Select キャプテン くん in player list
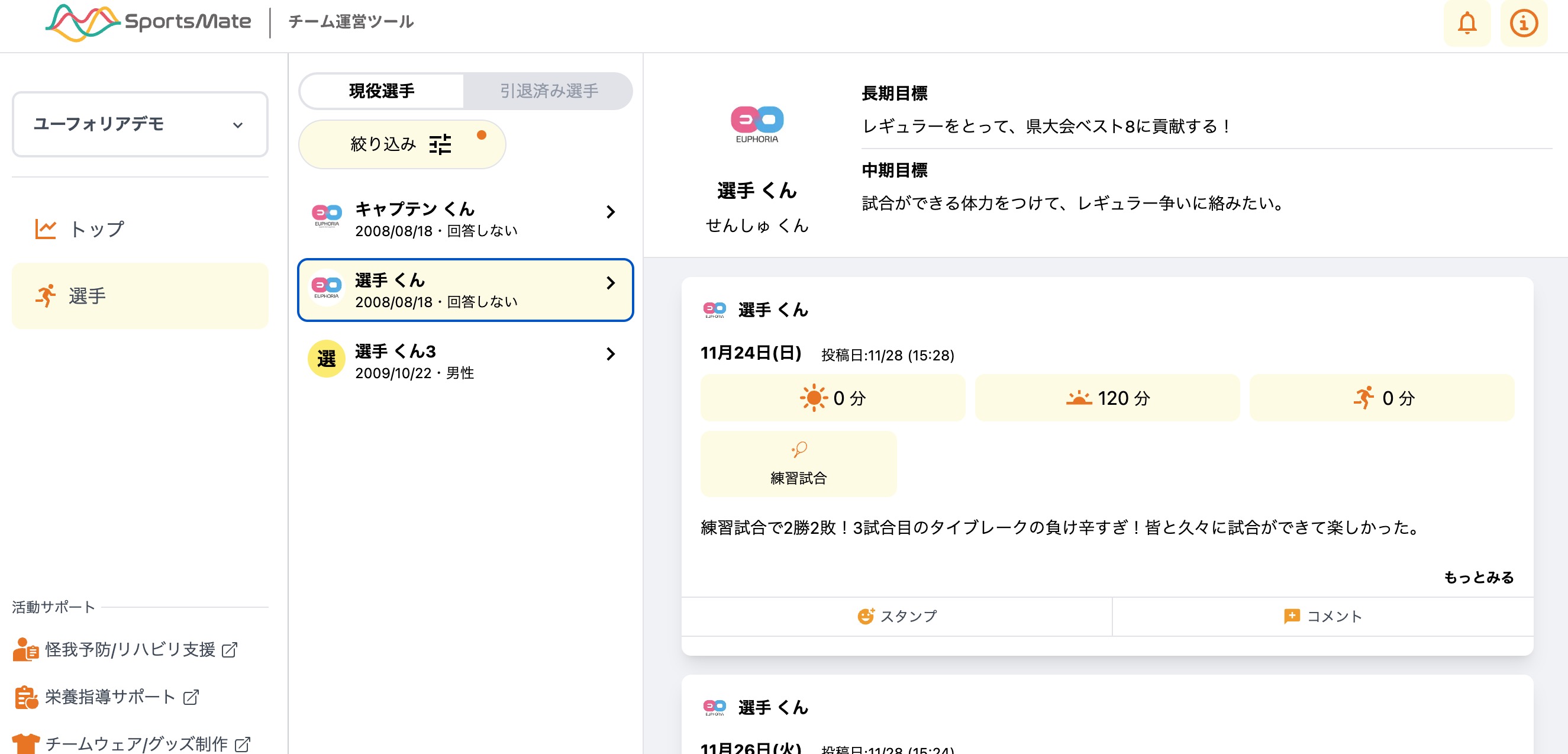The height and width of the screenshot is (754, 1568). point(466,219)
